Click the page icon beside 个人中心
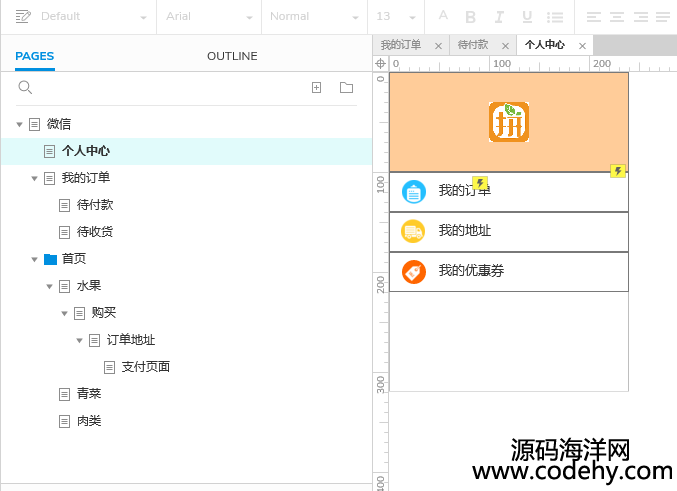Image resolution: width=677 pixels, height=491 pixels. point(50,152)
